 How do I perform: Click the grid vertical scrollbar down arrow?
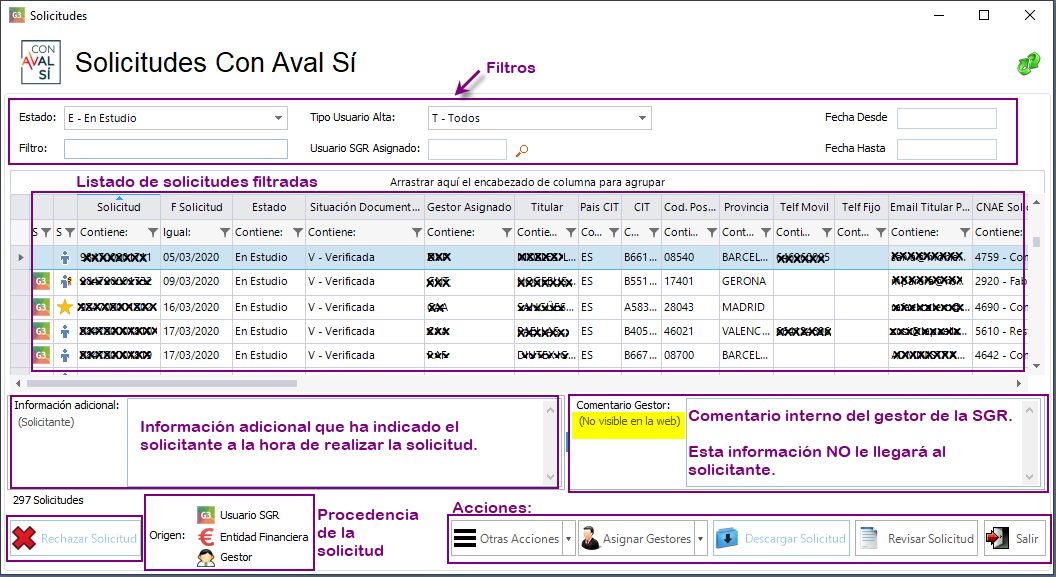[1036, 366]
